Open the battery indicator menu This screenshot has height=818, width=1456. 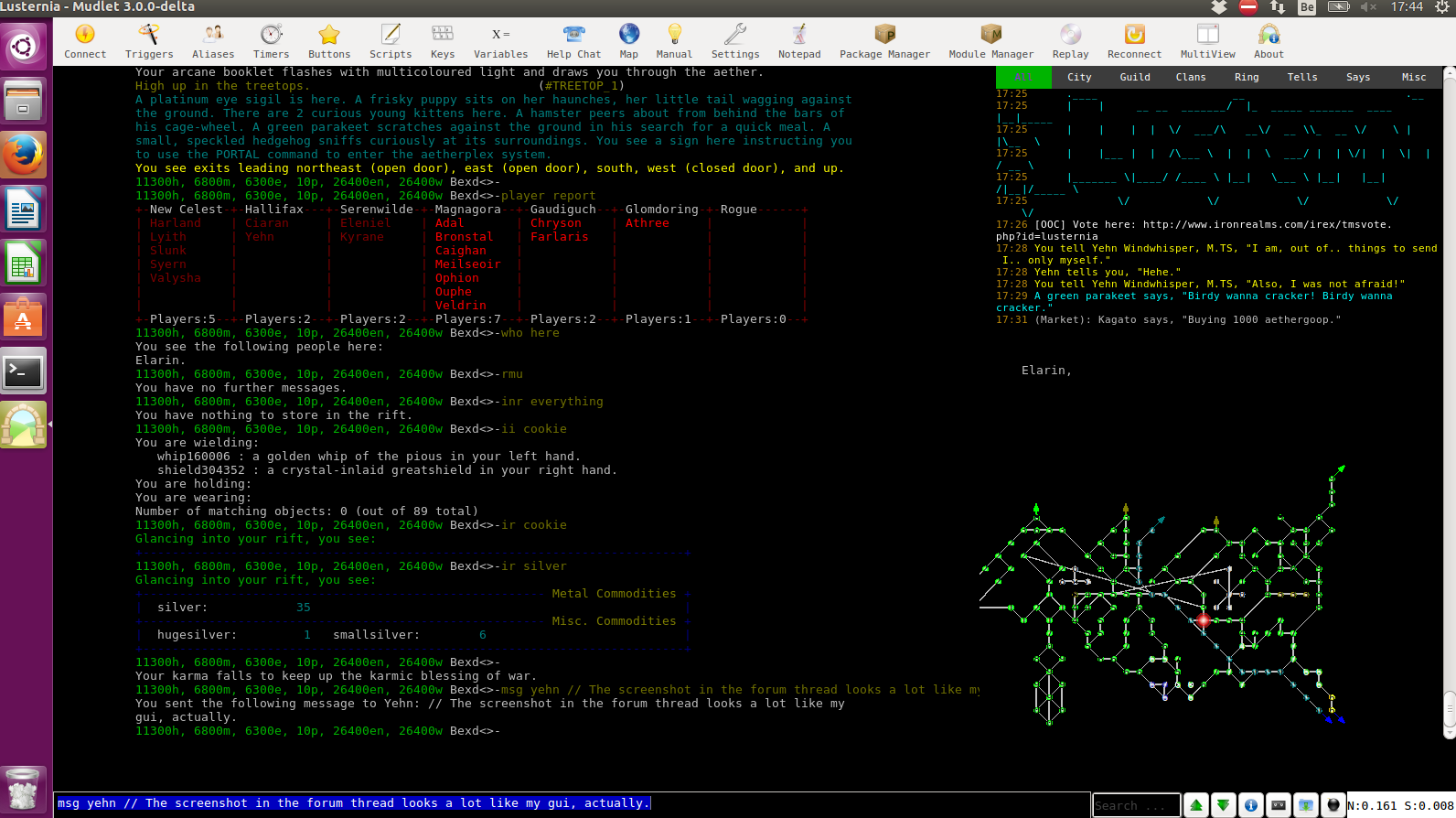(1339, 7)
